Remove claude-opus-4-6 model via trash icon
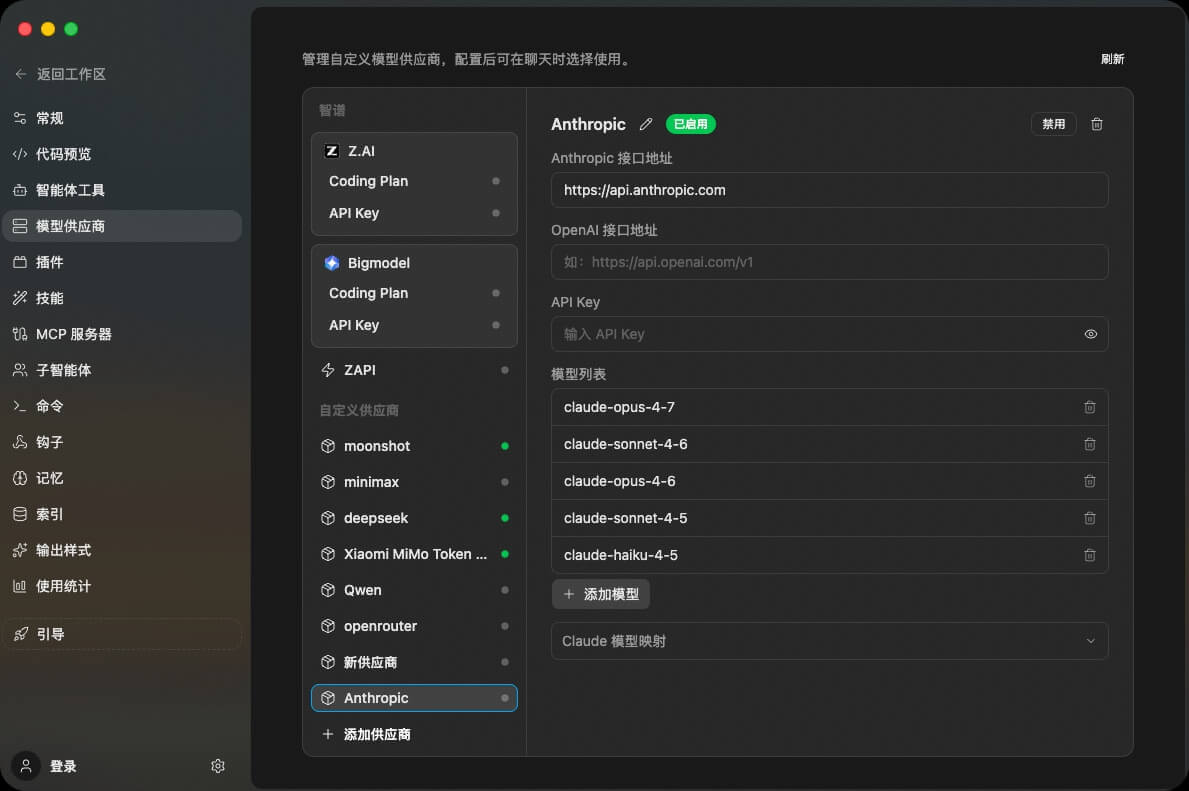 tap(1090, 482)
